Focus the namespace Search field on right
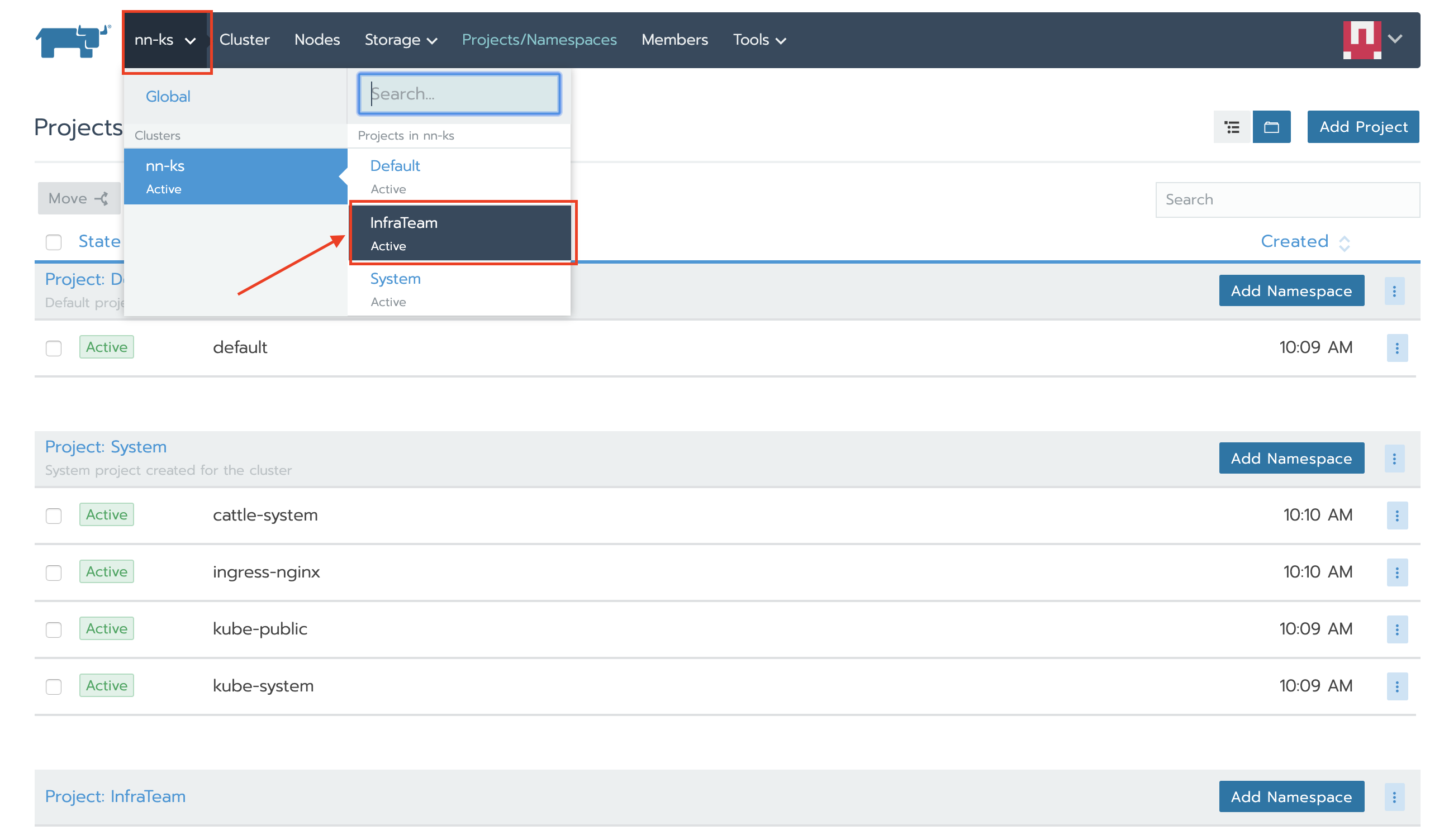 (1286, 200)
